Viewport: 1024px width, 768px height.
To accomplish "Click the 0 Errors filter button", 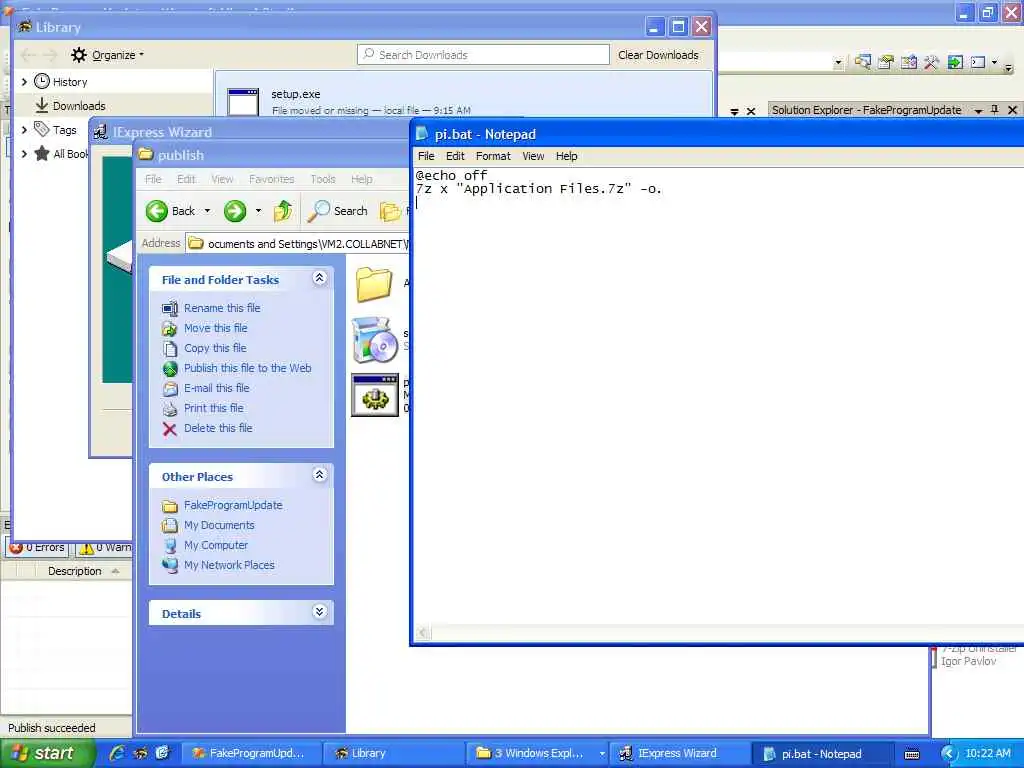I will [37, 547].
